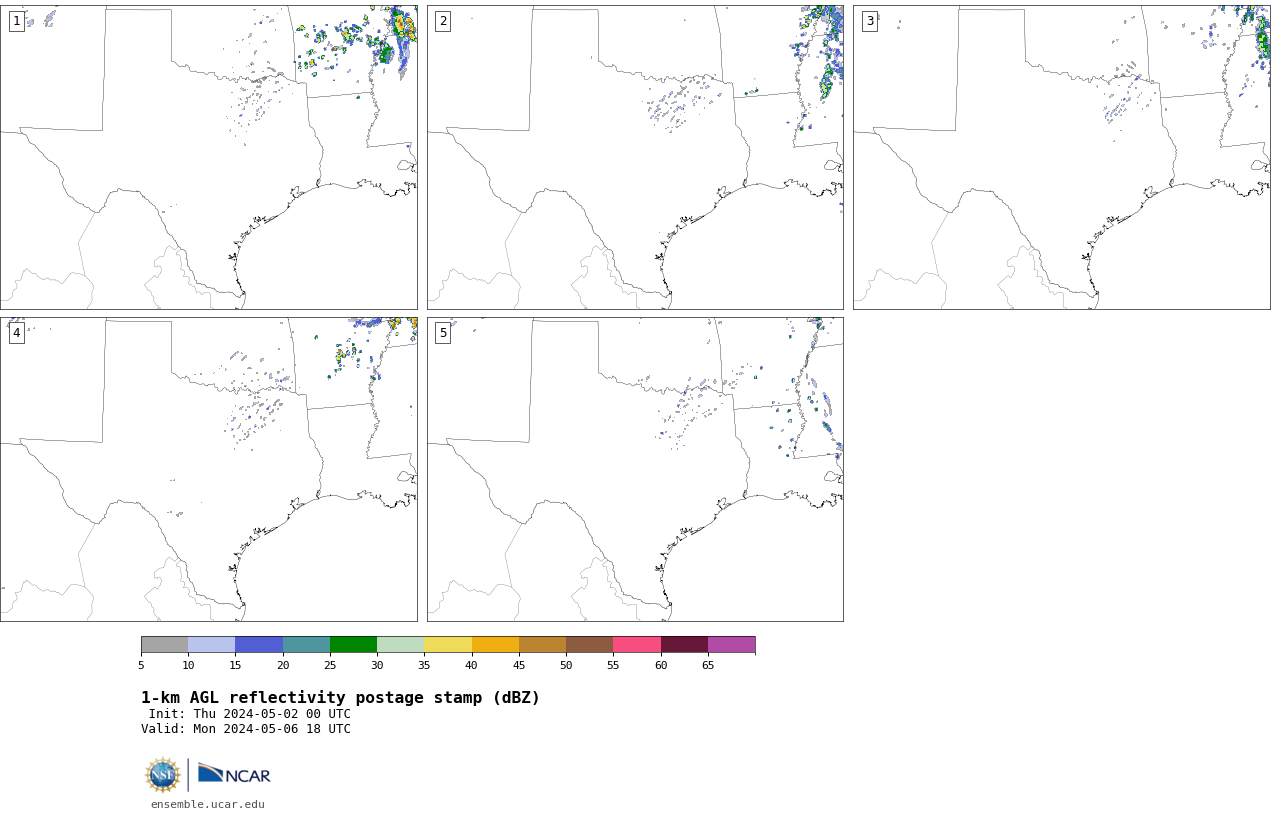Viewport: 1280px width, 815px height.
Task: Select the light blue 10-15 dBZ swatch
Action: [212, 645]
